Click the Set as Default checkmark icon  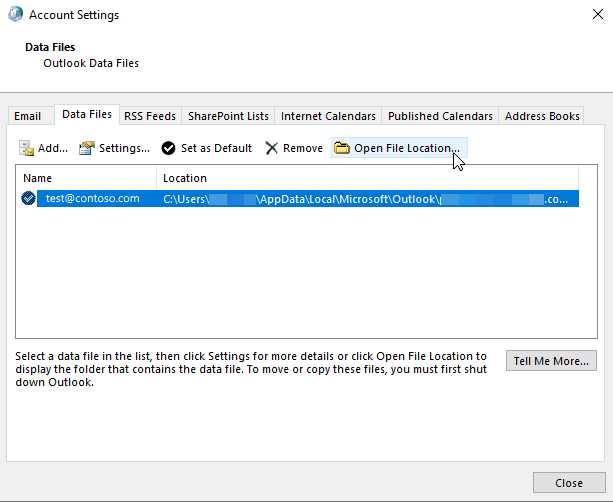[x=168, y=148]
